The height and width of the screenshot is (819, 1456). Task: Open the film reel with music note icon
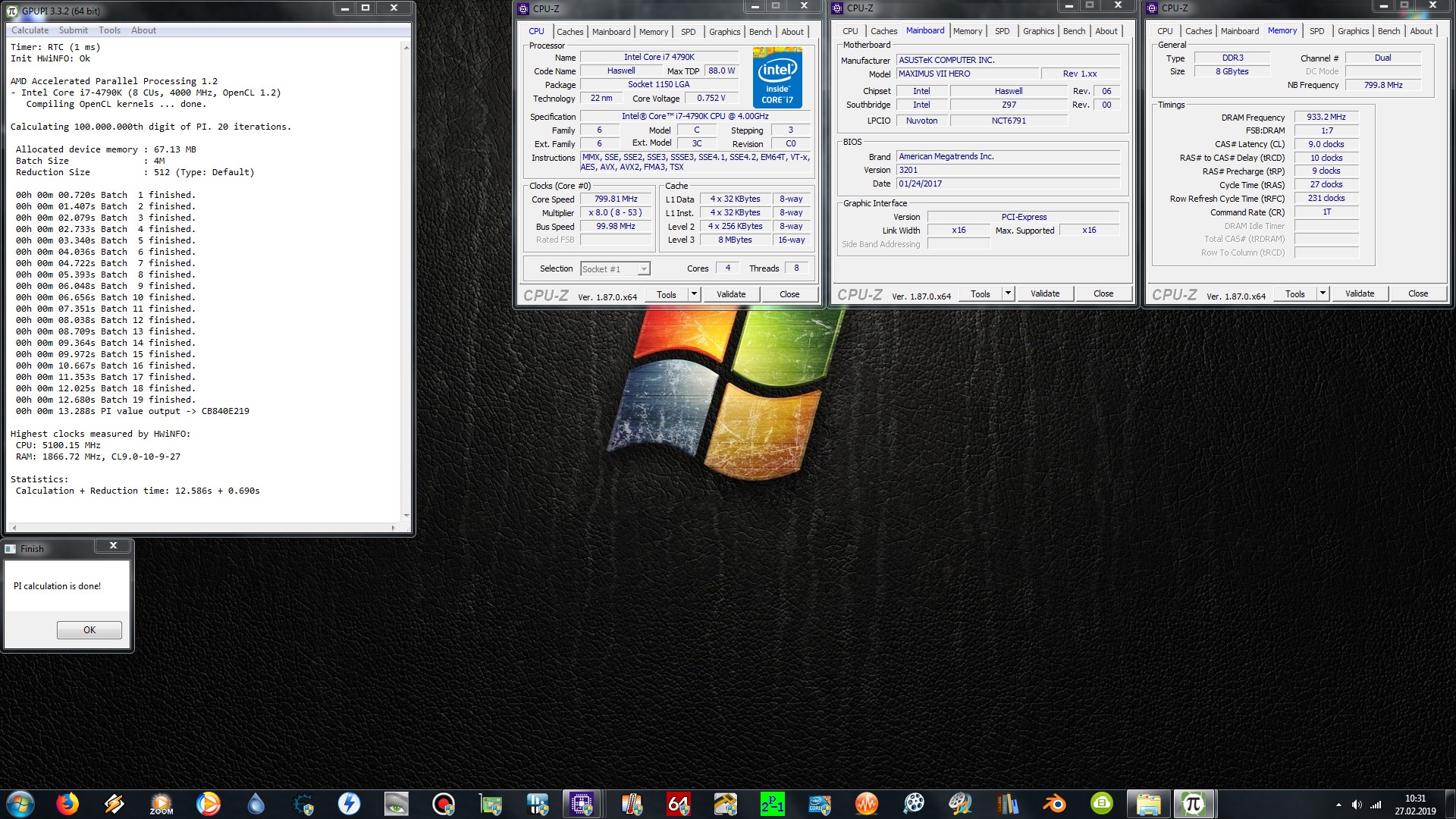point(961,804)
